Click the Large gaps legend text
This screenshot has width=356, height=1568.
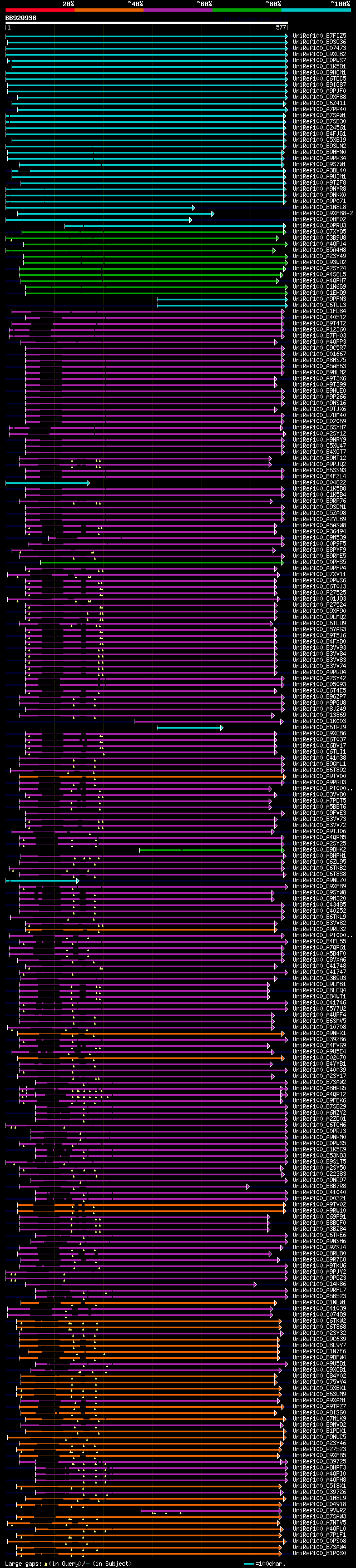pyautogui.click(x=68, y=1563)
